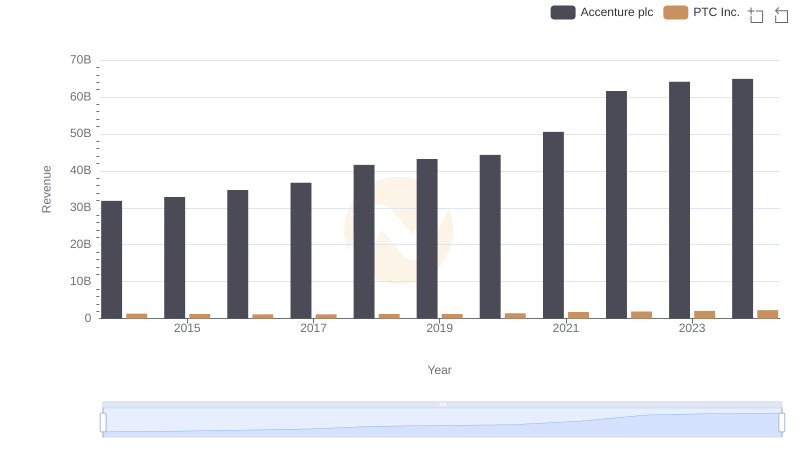
Task: Click the PTC Inc. bar for 2016
Action: (x=263, y=316)
